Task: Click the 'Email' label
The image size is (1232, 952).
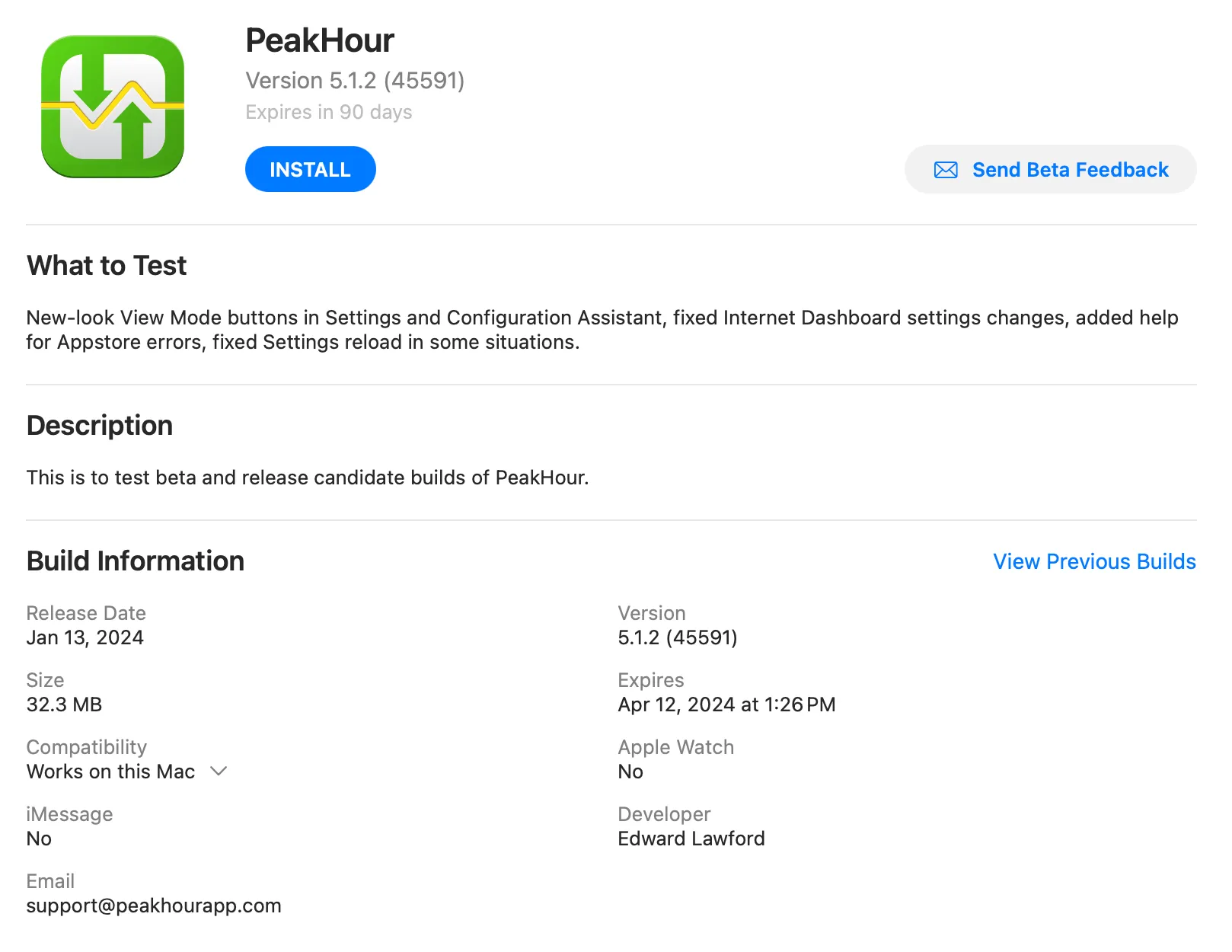Action: coord(50,881)
